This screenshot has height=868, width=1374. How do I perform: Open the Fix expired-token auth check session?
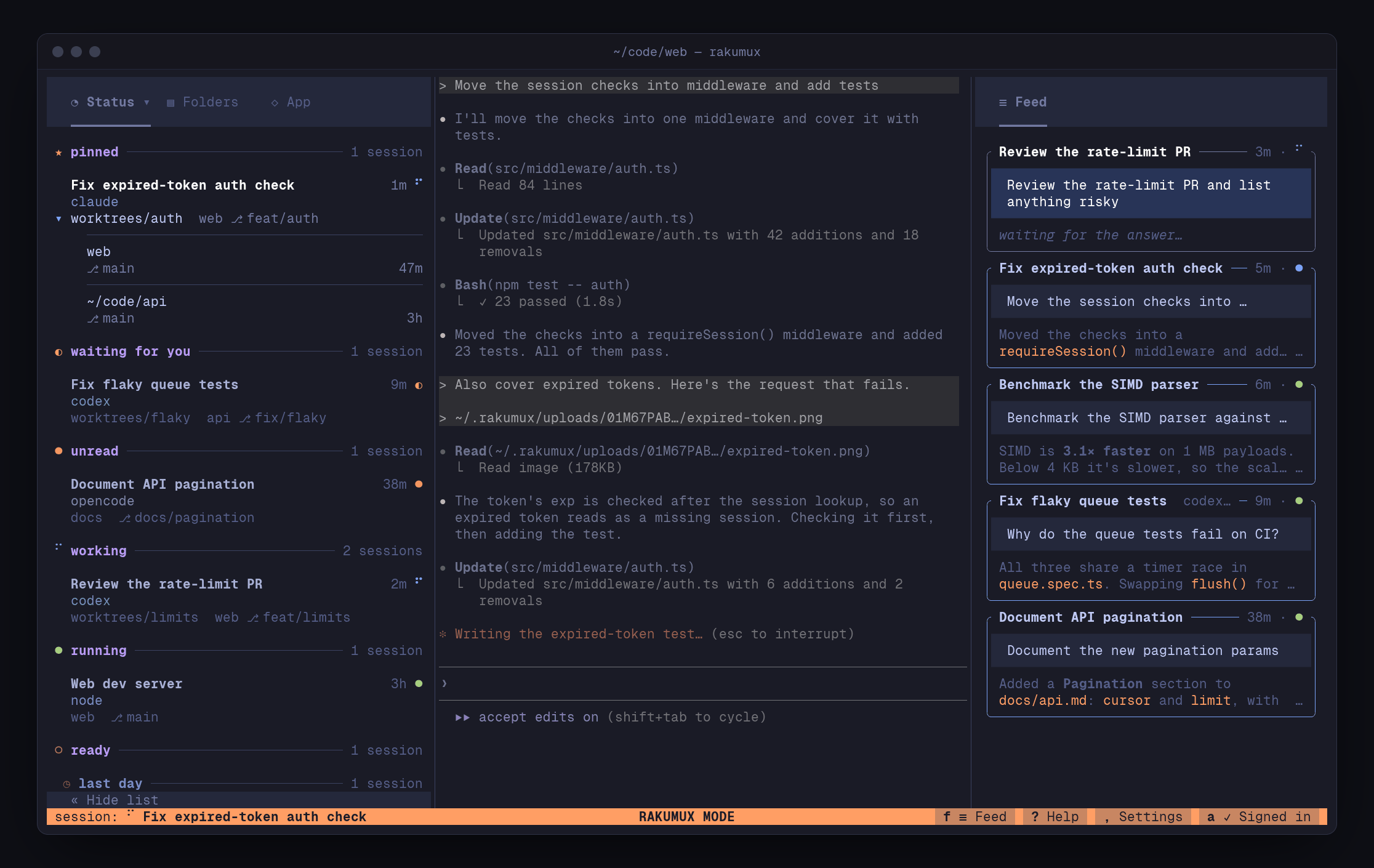239,202
